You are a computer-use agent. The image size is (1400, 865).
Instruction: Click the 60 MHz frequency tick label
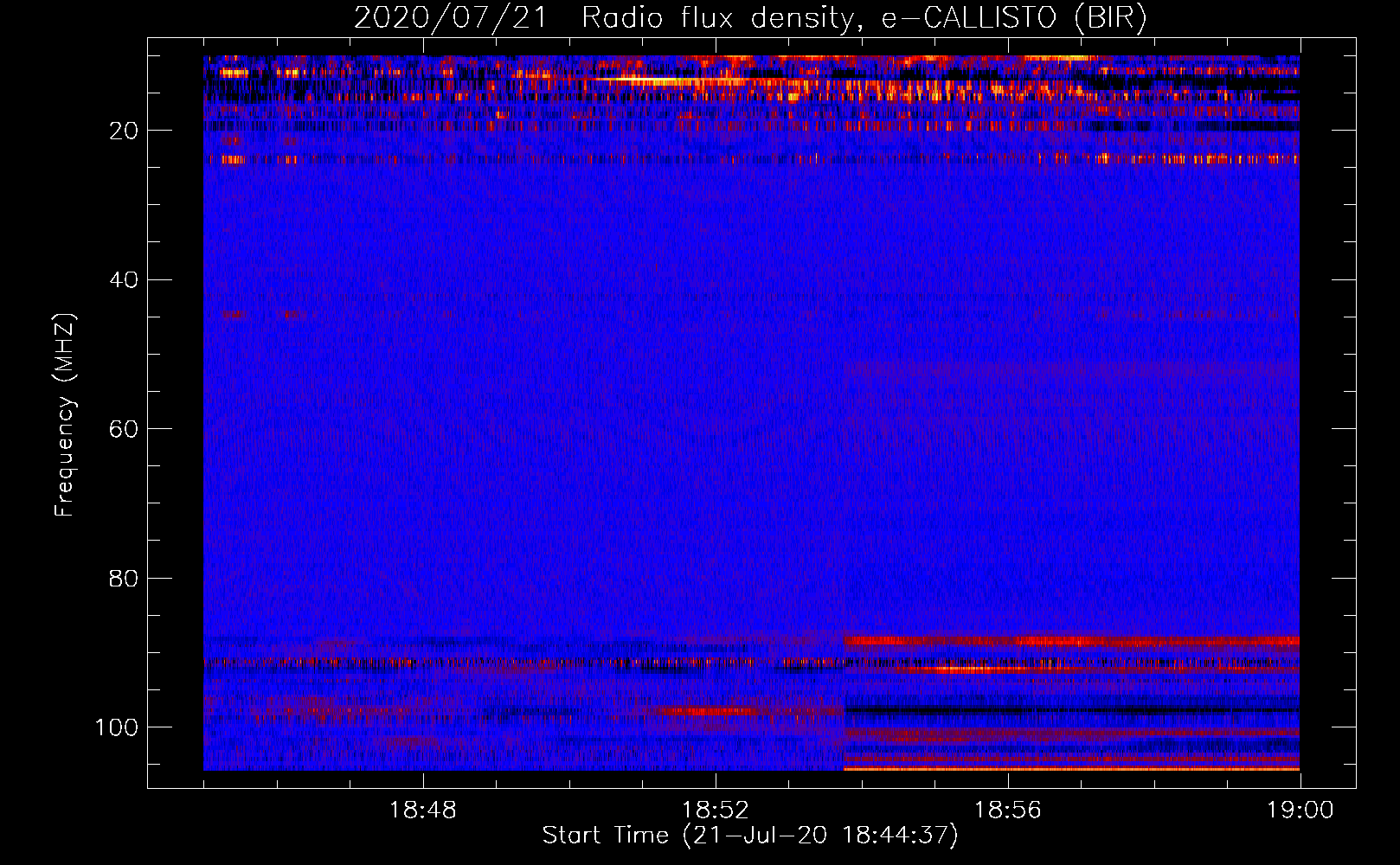pos(125,429)
